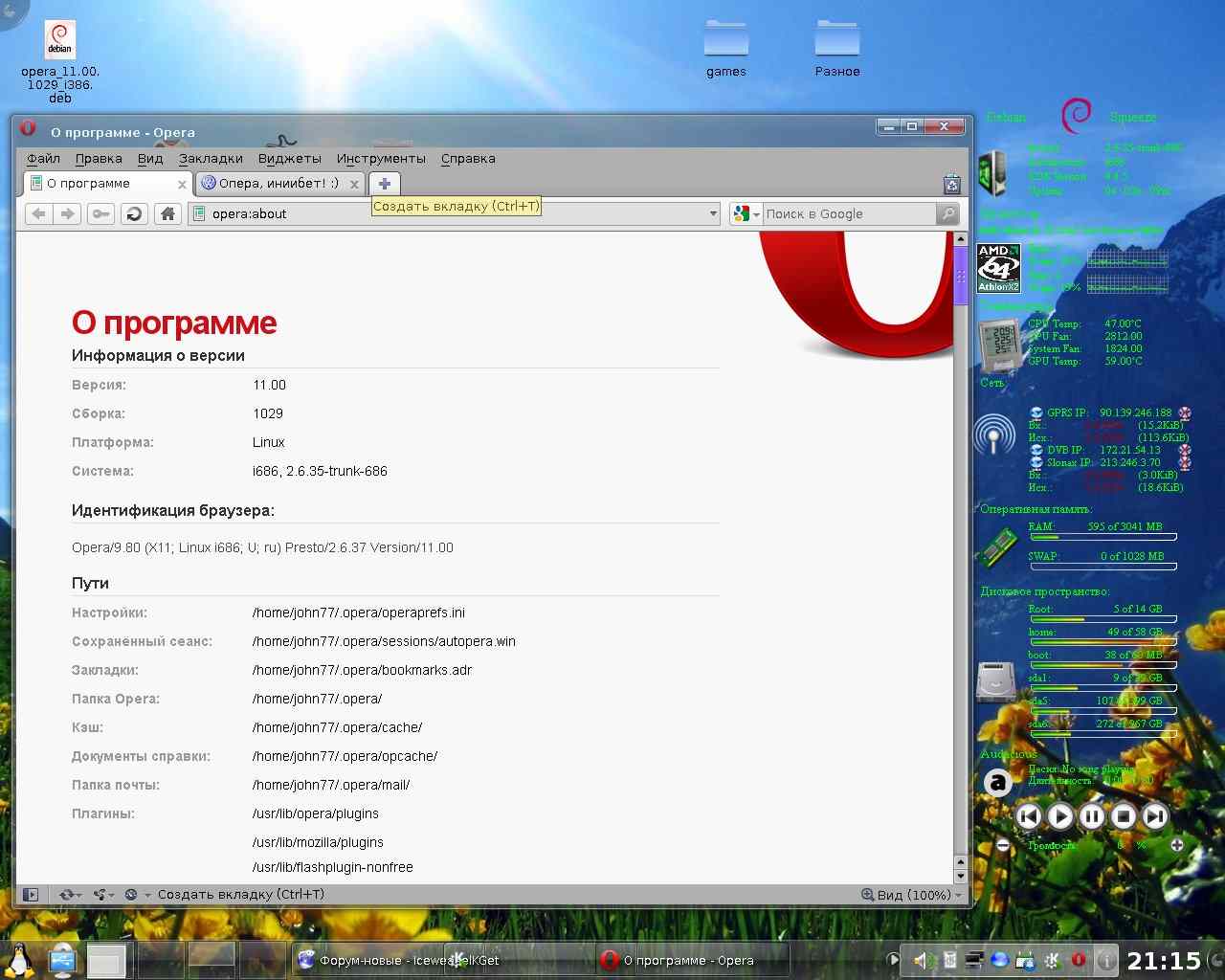Close the 'Опера, инициирует' tab

[x=354, y=185]
